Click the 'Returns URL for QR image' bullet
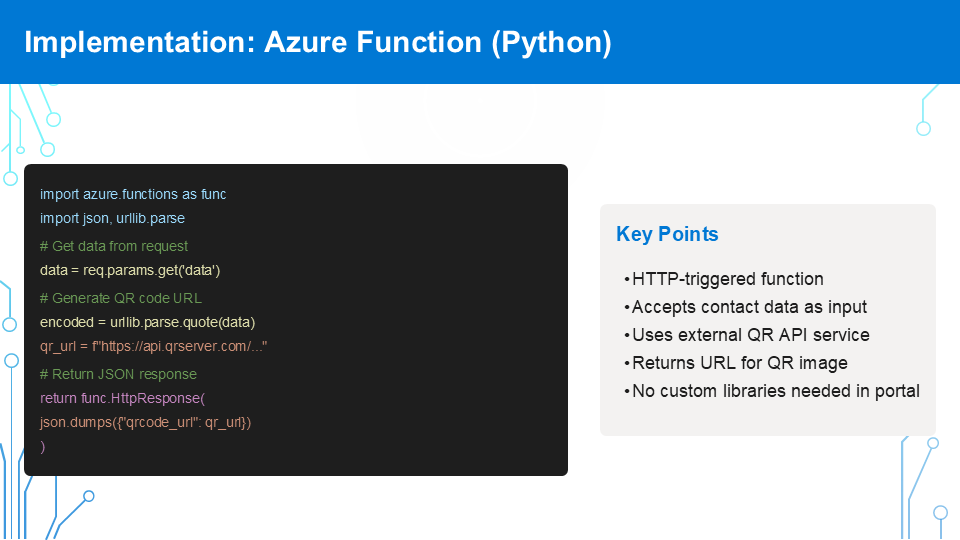The width and height of the screenshot is (960, 540). coord(739,363)
